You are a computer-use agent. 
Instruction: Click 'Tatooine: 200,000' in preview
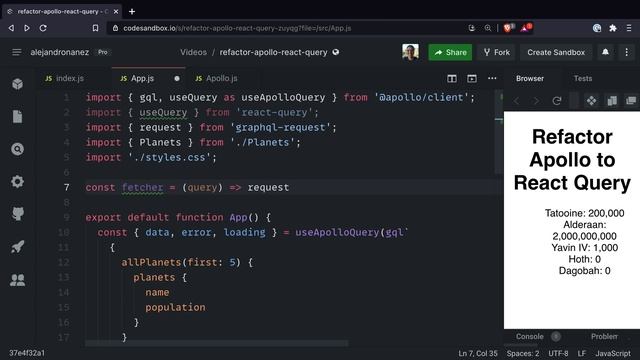point(584,213)
